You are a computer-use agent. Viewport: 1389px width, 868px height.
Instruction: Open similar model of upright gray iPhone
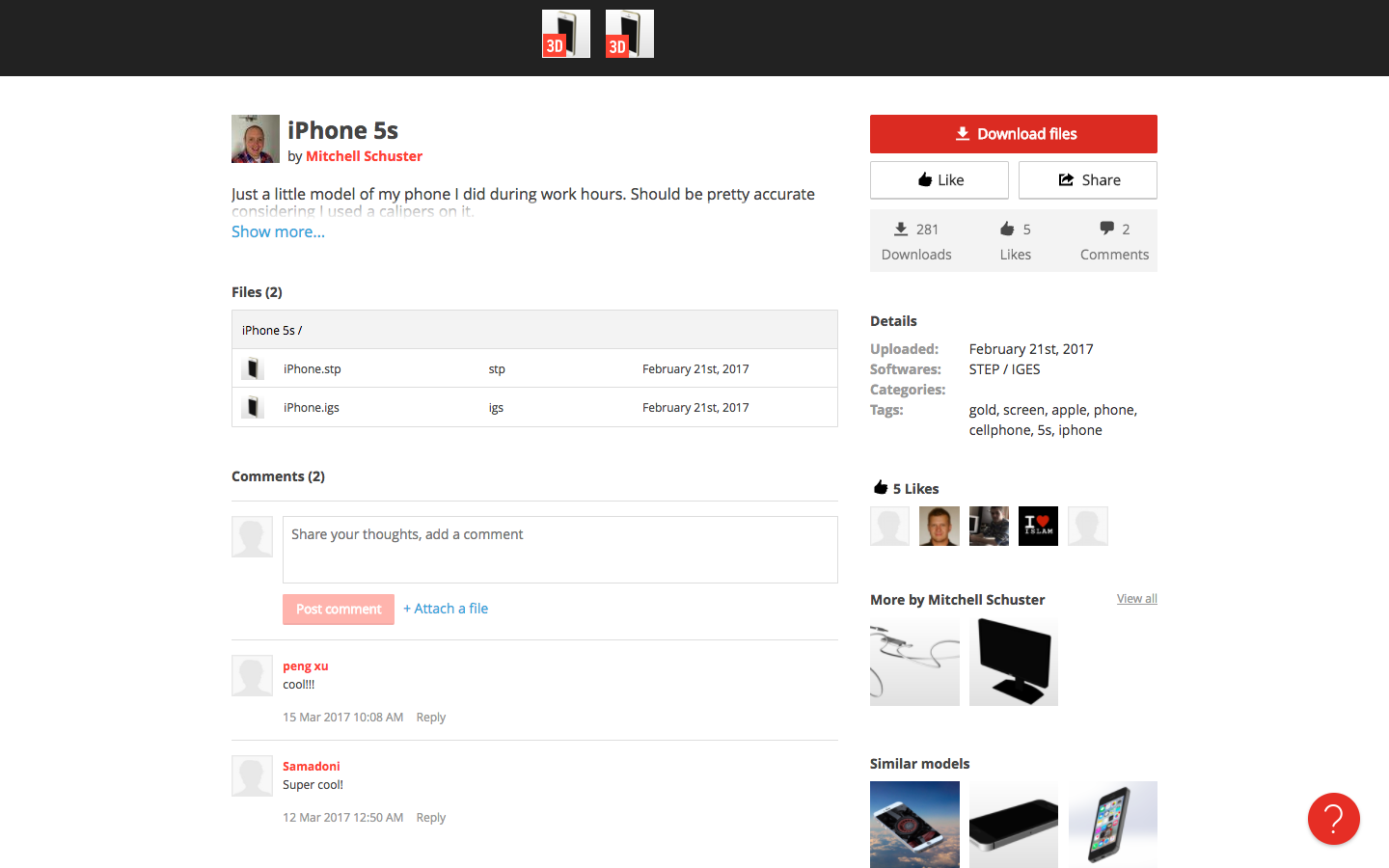pyautogui.click(x=1113, y=825)
